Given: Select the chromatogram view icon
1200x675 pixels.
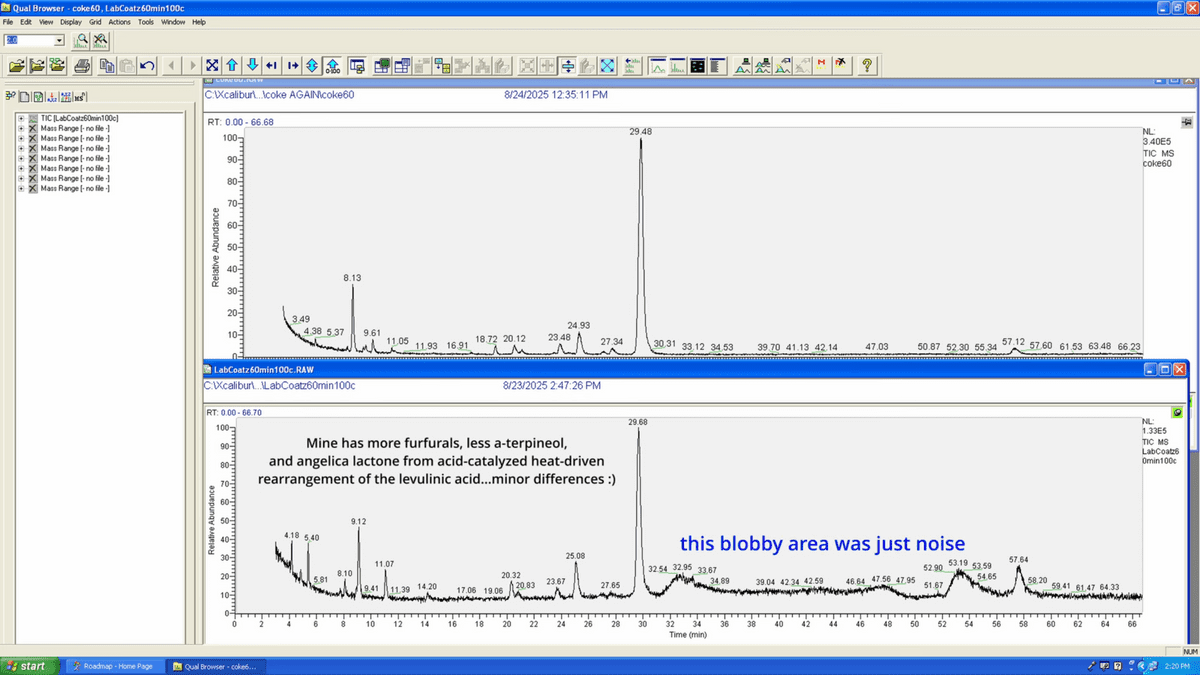Looking at the screenshot, I should pos(657,66).
